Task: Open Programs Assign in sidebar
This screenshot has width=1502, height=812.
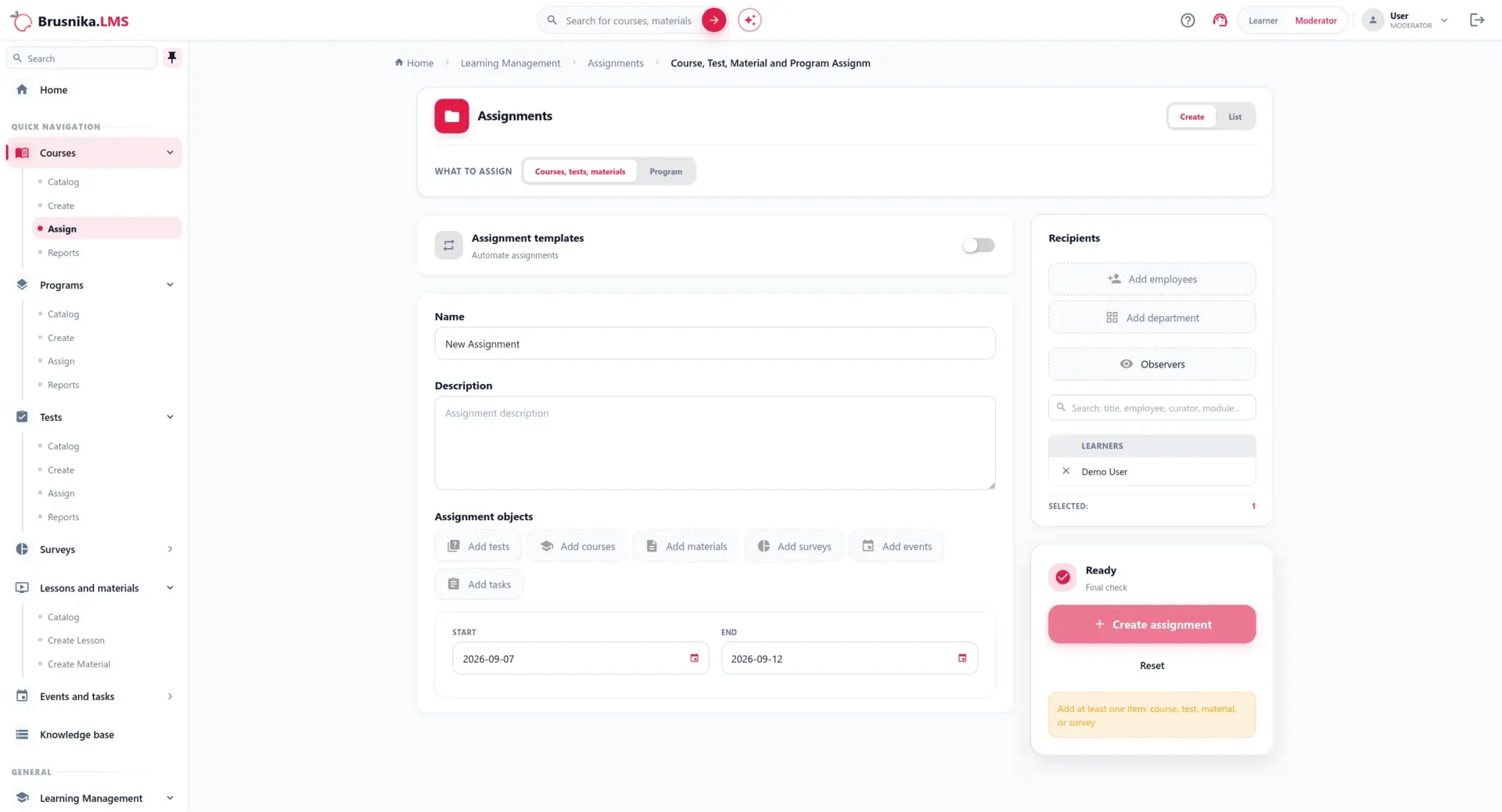Action: coord(61,361)
